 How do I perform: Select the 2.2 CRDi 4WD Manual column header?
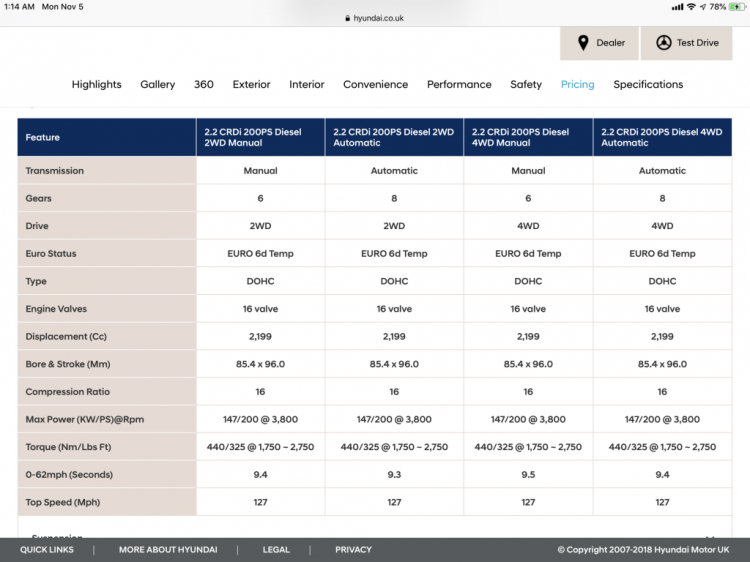click(528, 137)
